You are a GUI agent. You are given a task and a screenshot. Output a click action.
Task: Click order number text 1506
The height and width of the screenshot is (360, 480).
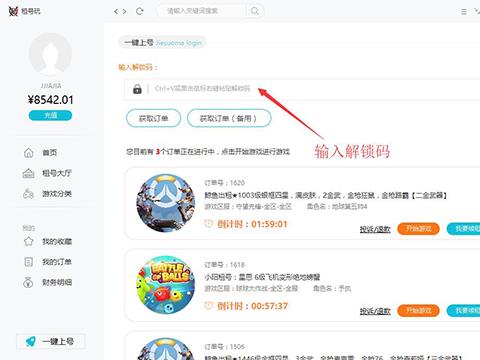225,347
